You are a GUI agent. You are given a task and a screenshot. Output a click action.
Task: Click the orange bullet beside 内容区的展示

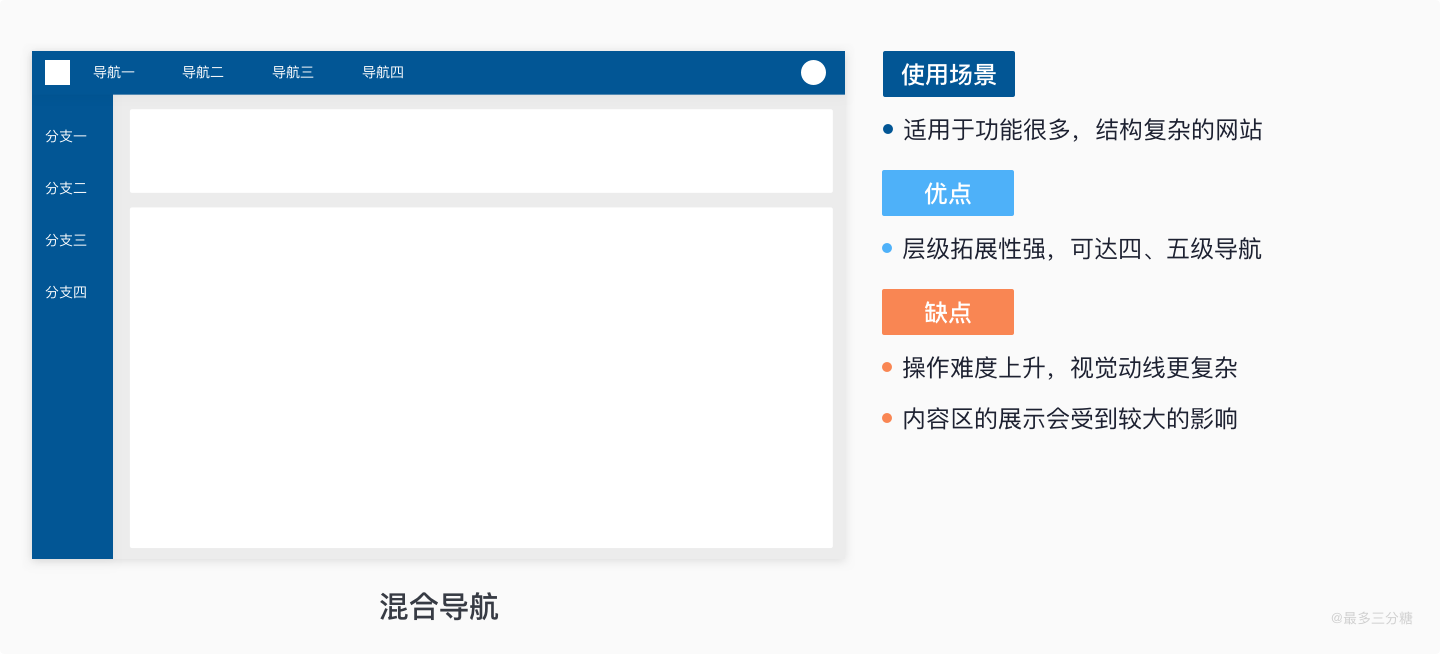point(887,418)
